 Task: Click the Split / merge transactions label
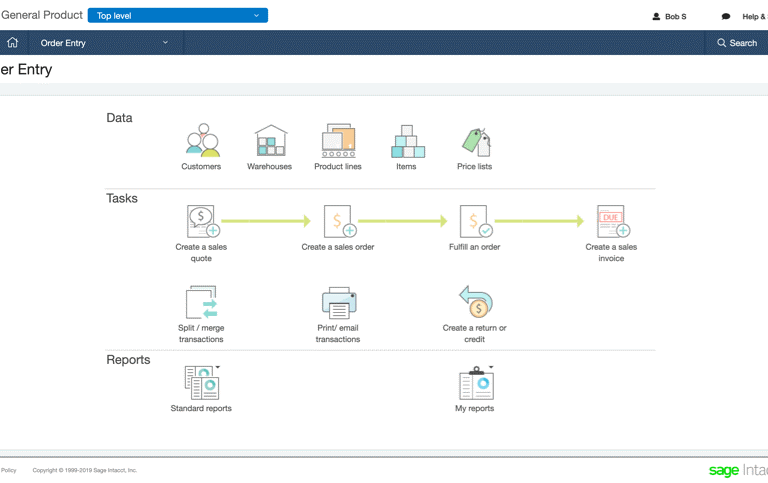[201, 334]
